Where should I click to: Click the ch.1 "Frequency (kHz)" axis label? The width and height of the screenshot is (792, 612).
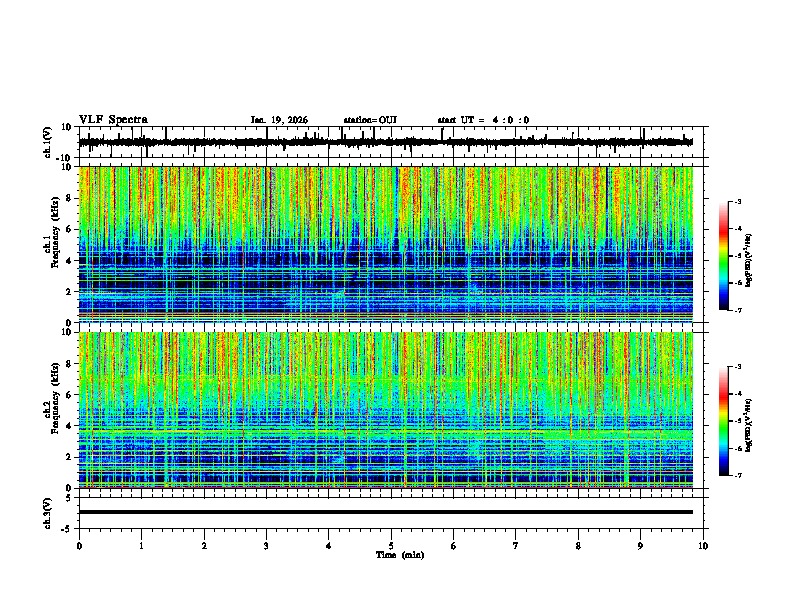55,232
